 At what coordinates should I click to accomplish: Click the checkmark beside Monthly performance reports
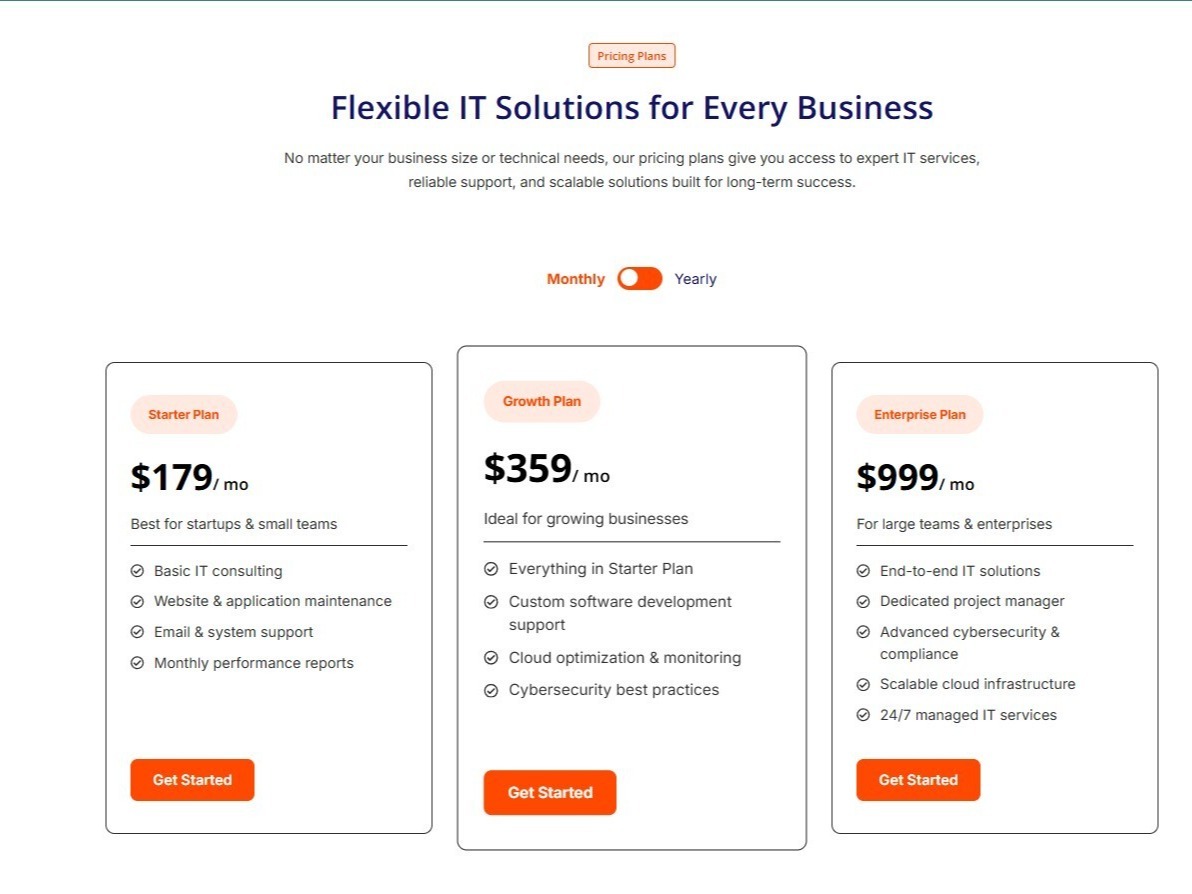tap(136, 662)
